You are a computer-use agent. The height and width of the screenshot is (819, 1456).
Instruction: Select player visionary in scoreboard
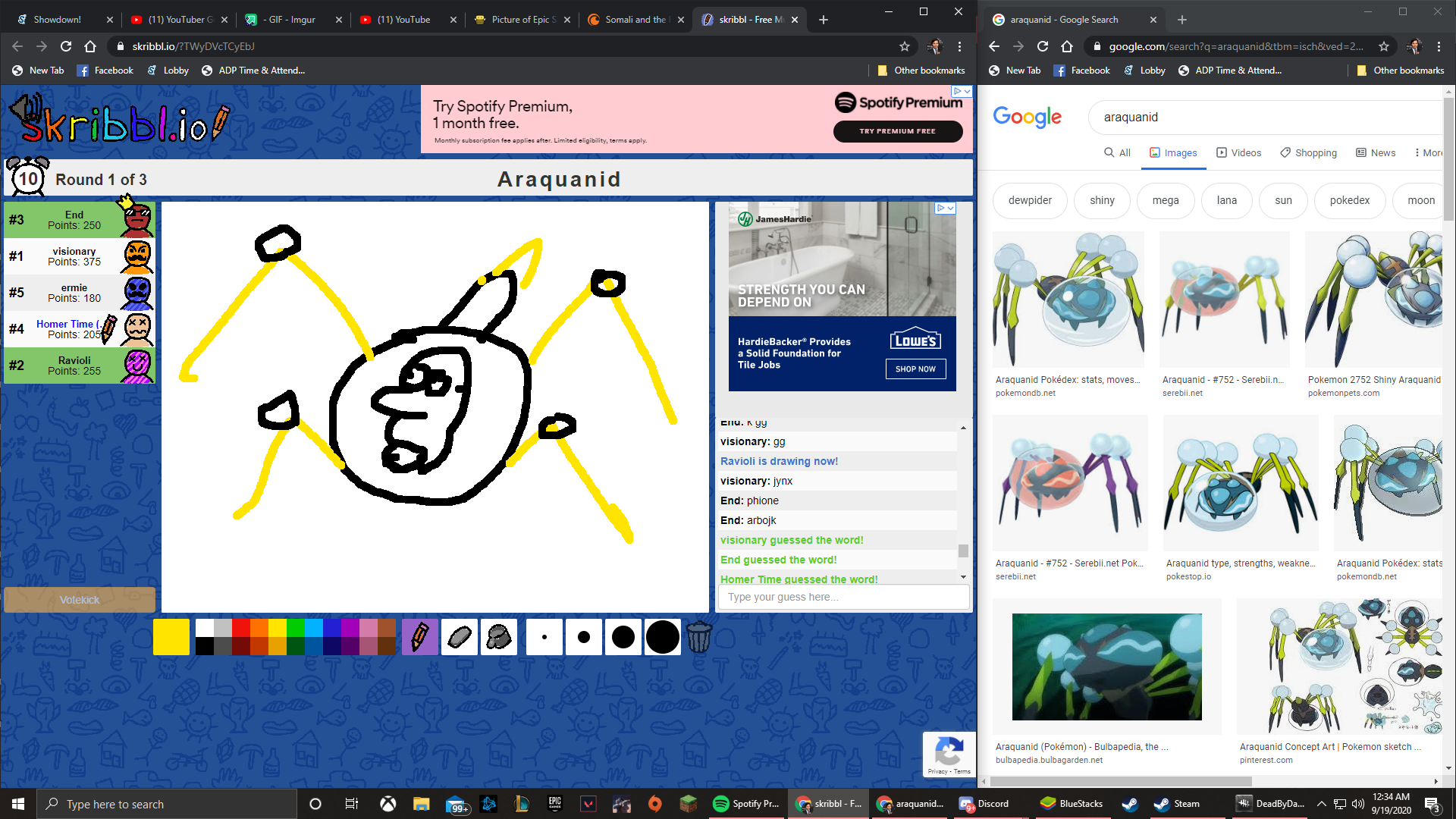pyautogui.click(x=79, y=256)
